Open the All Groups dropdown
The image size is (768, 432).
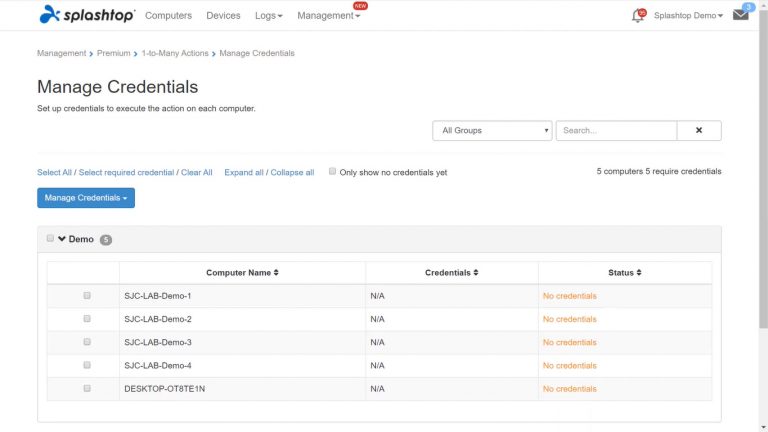(492, 130)
